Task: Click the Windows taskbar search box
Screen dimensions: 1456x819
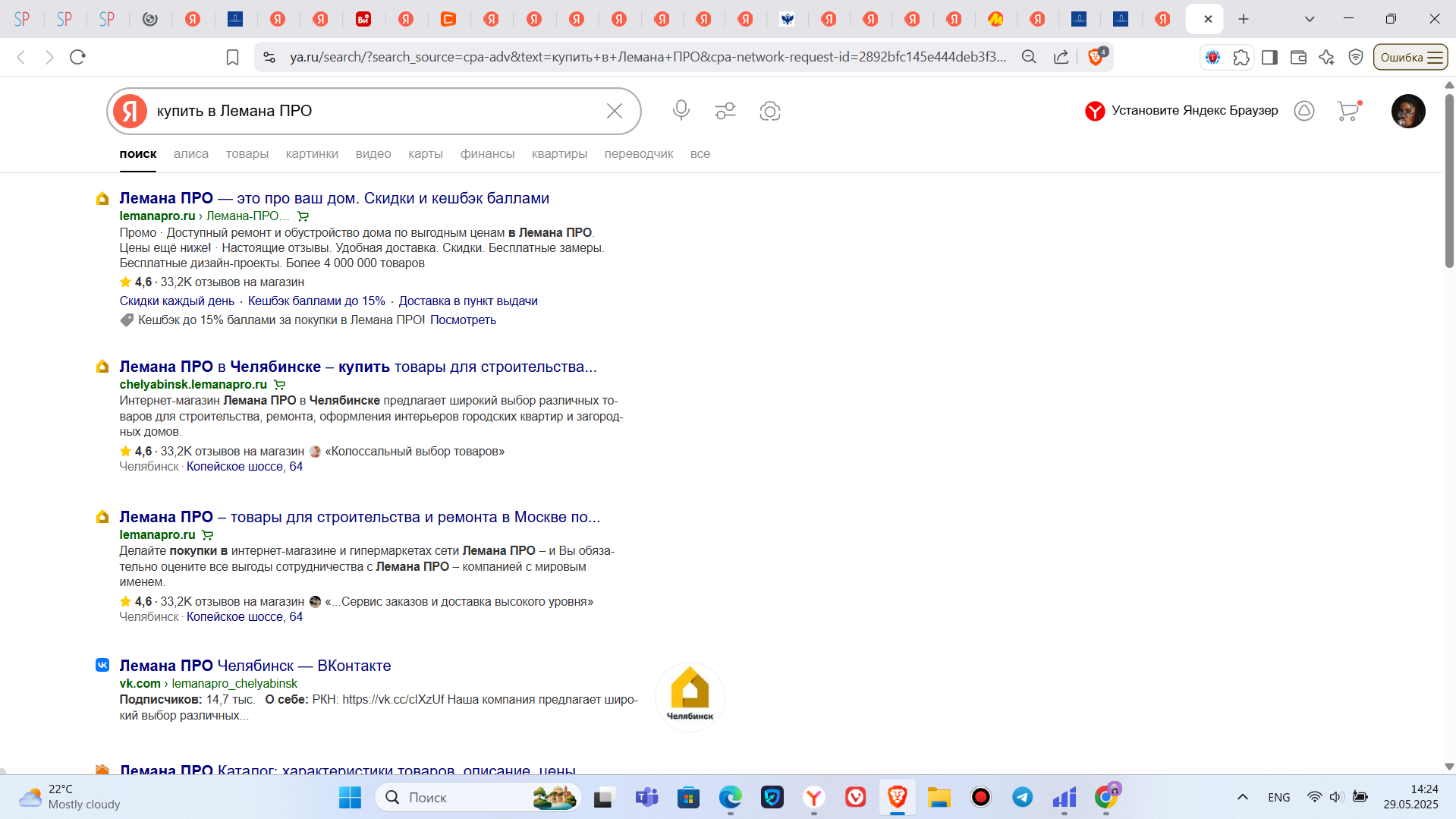Action: tap(478, 797)
